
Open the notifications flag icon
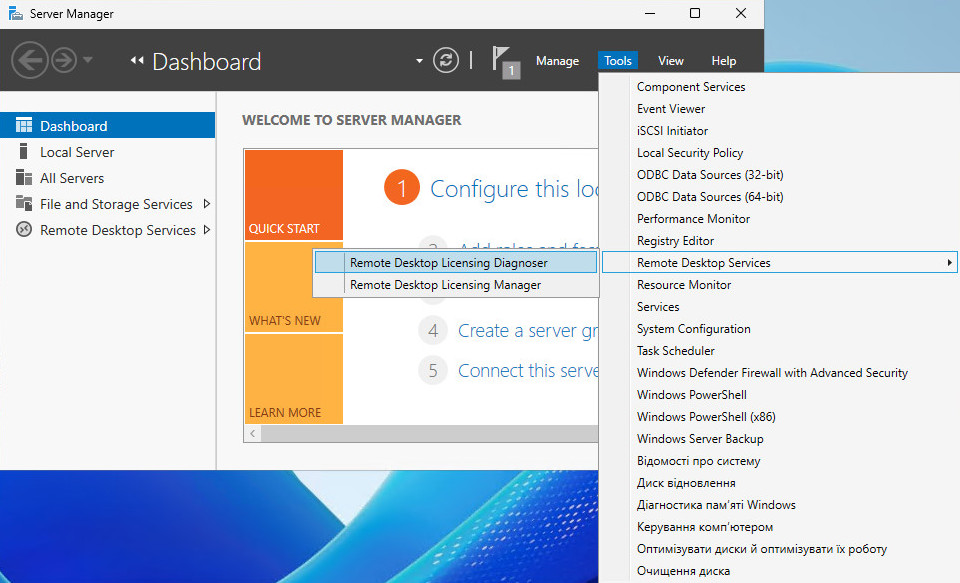tap(504, 61)
